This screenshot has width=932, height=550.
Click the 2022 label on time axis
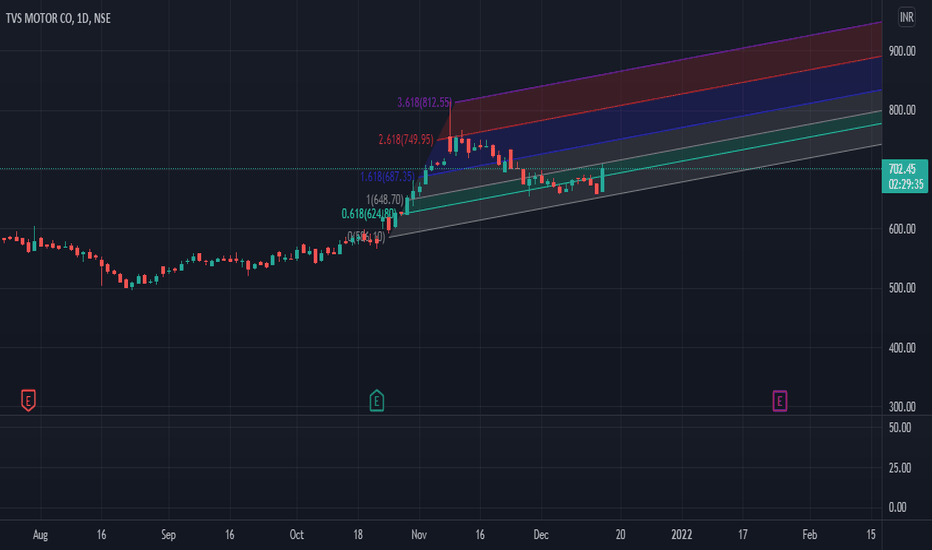click(682, 535)
